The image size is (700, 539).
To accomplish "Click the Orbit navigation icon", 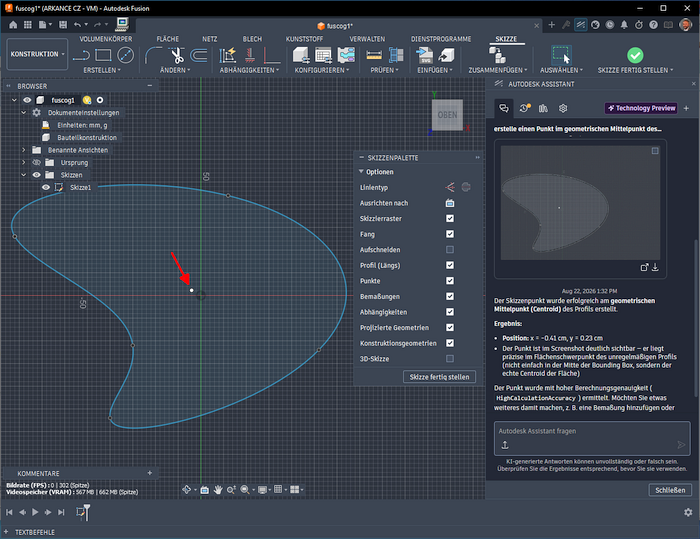I will coord(187,489).
